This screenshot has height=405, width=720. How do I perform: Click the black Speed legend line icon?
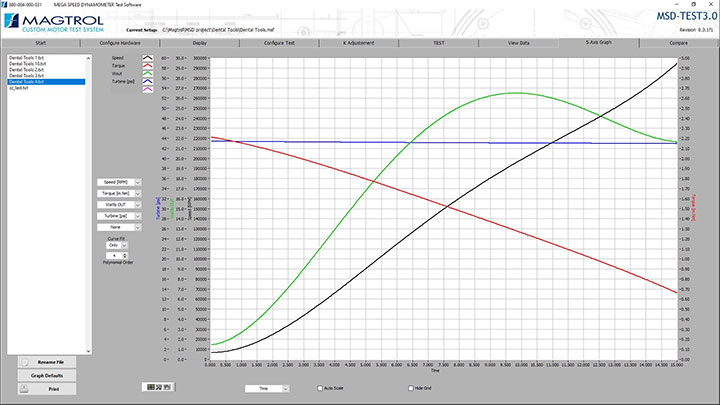coord(148,59)
